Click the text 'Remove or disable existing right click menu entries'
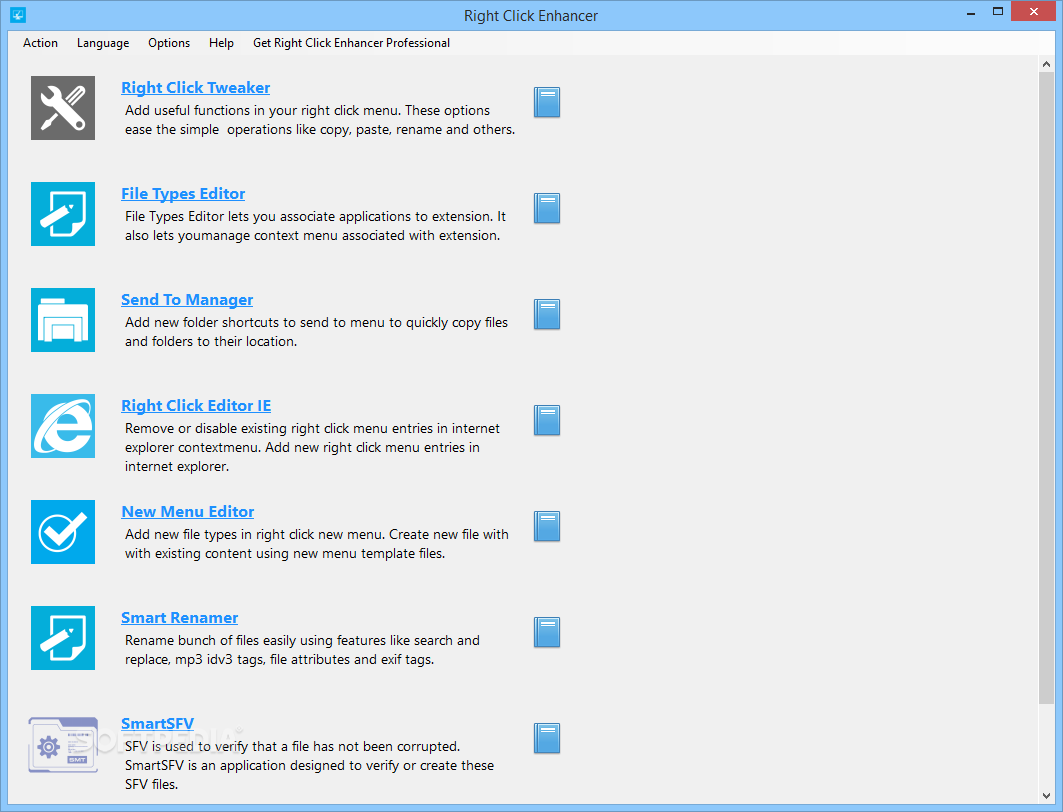The width and height of the screenshot is (1063, 812). point(286,428)
